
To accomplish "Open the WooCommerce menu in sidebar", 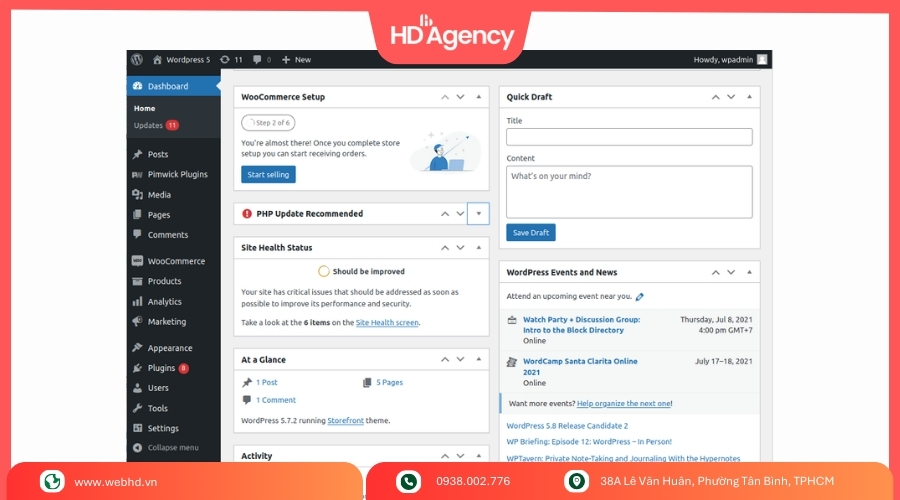I will click(176, 261).
